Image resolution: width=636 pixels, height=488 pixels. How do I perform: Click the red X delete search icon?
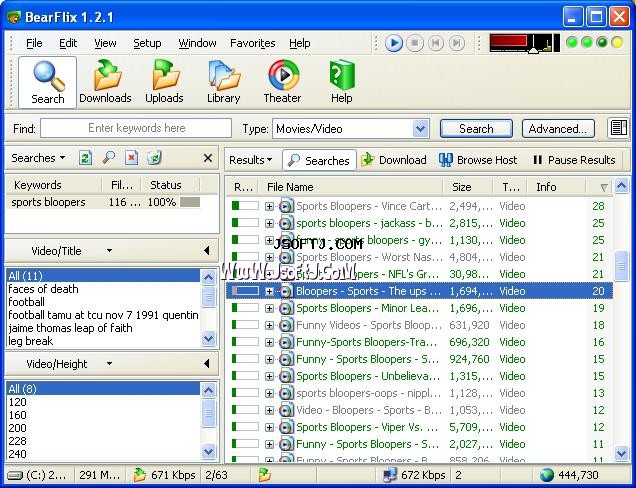[131, 158]
